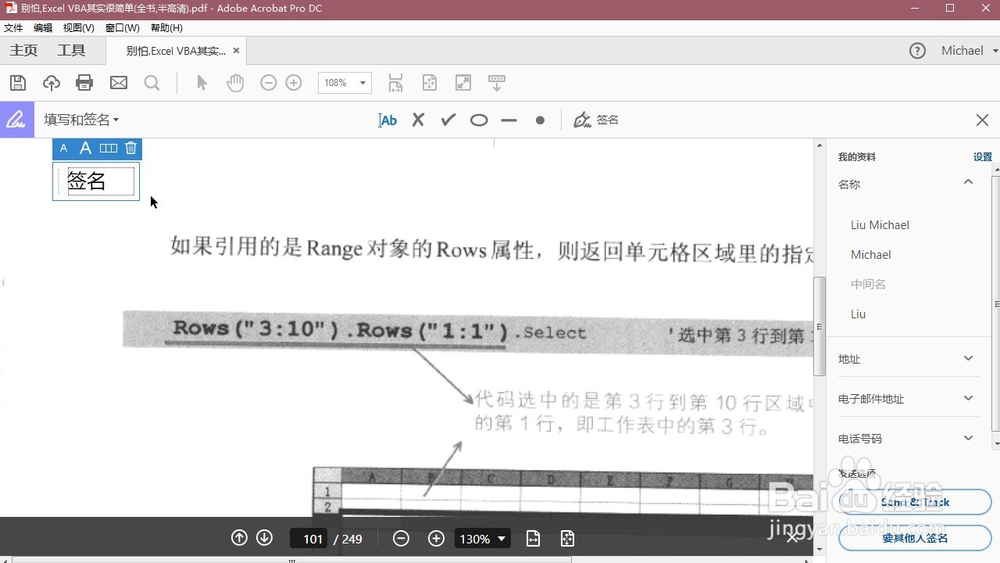The height and width of the screenshot is (563, 1000).
Task: Zoom out with the toolbar minus icon
Action: [268, 83]
